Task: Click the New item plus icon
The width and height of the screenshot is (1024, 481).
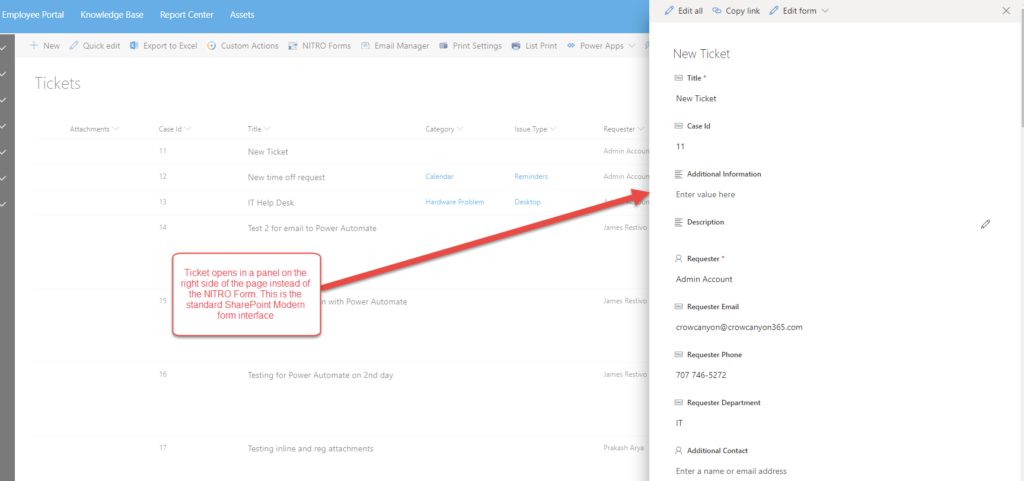Action: tap(34, 46)
